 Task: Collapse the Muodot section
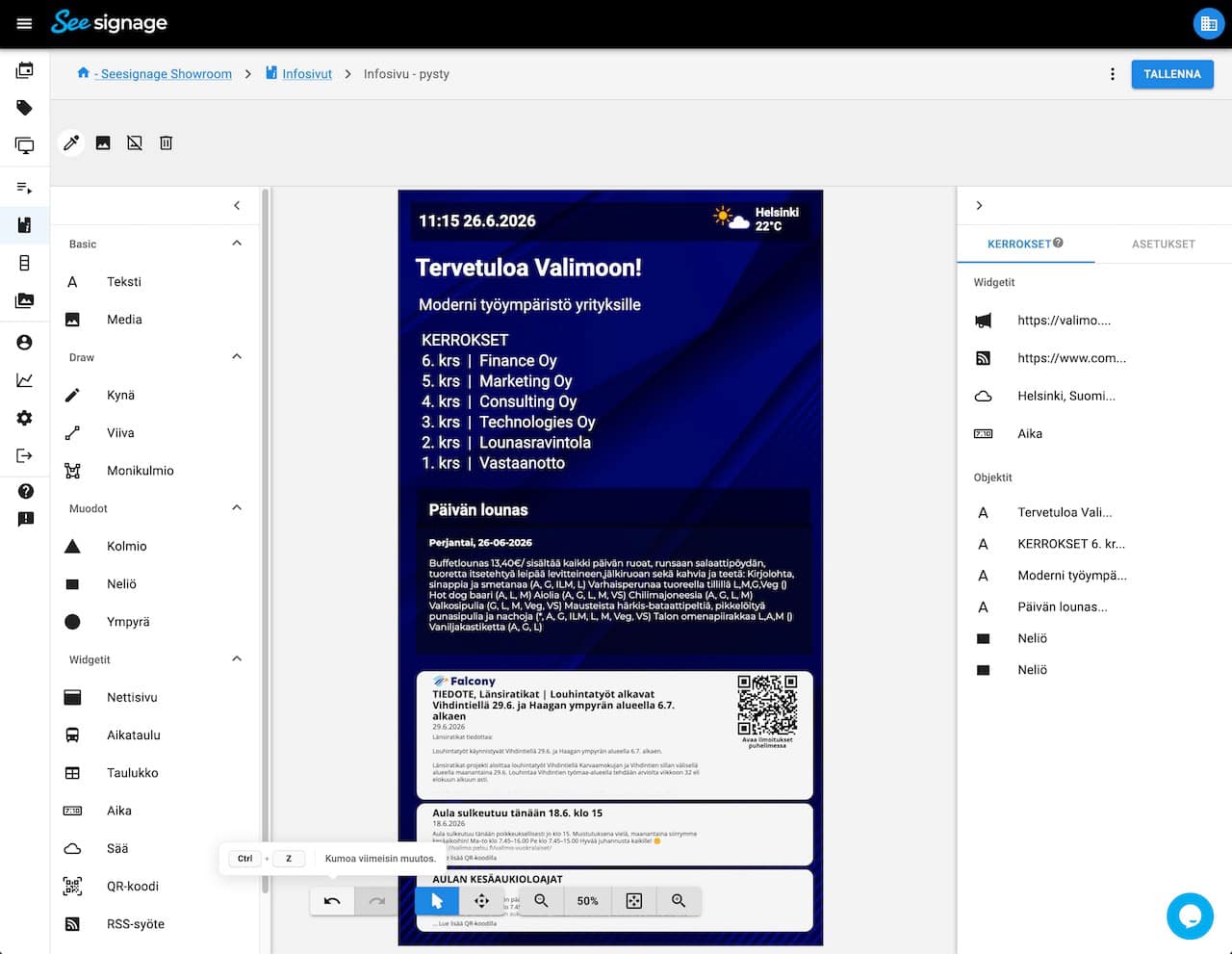coord(237,508)
